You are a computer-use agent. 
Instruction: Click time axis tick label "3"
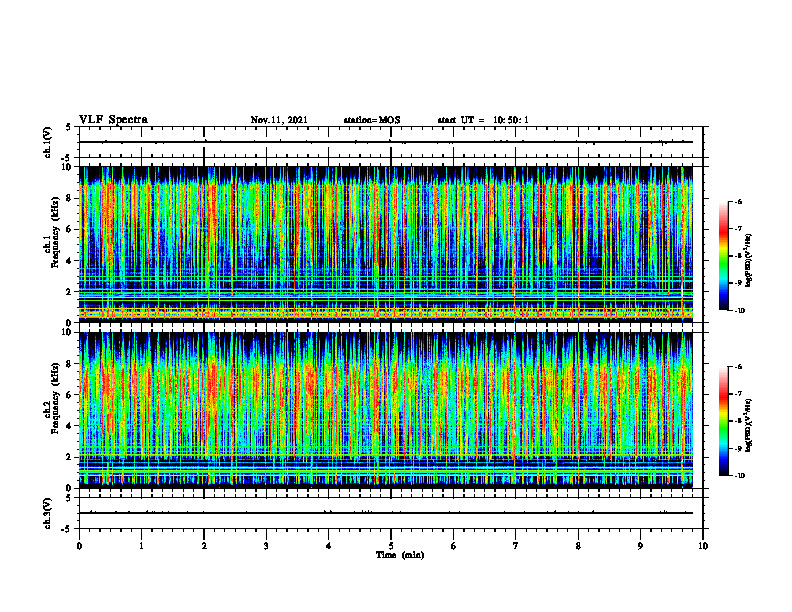[266, 546]
